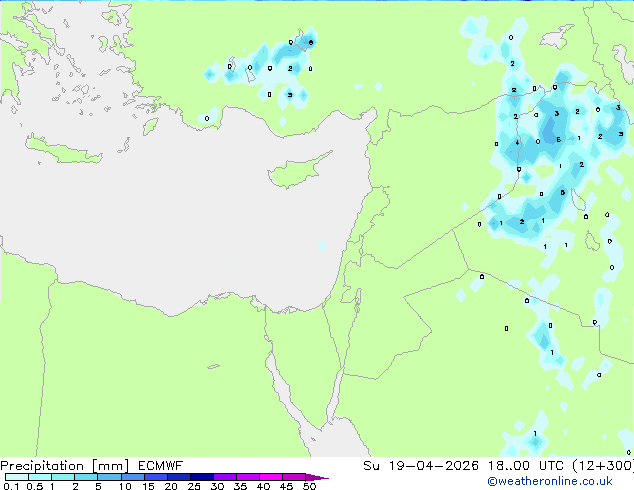
Task: Click the island of Crete on map
Action: 63,150
